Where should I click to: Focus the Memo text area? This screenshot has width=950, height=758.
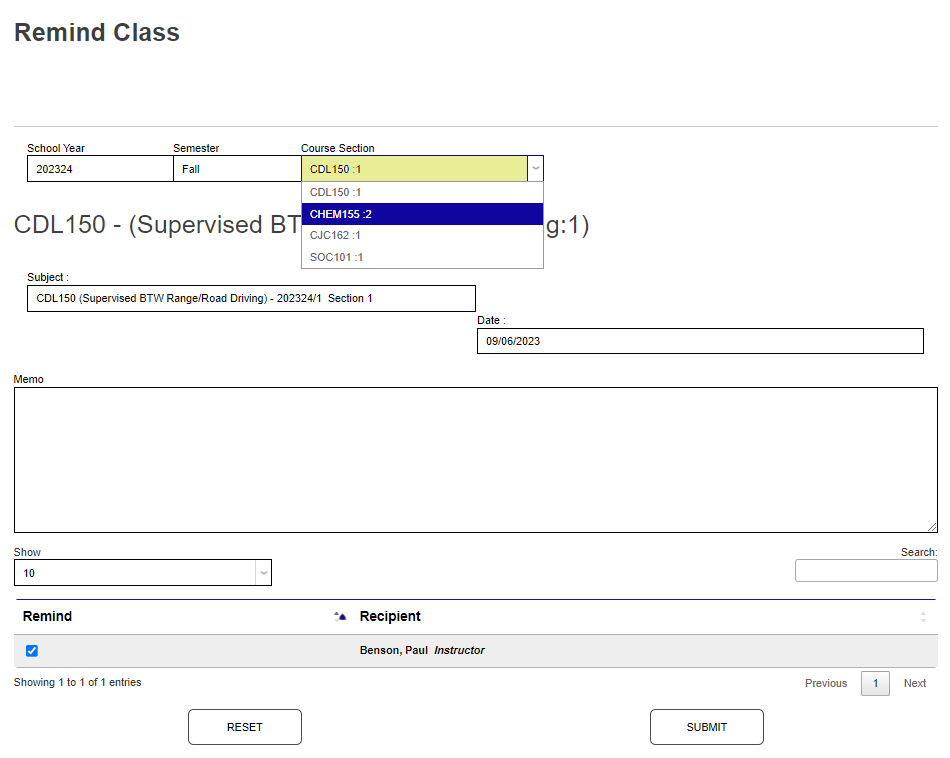pyautogui.click(x=476, y=460)
